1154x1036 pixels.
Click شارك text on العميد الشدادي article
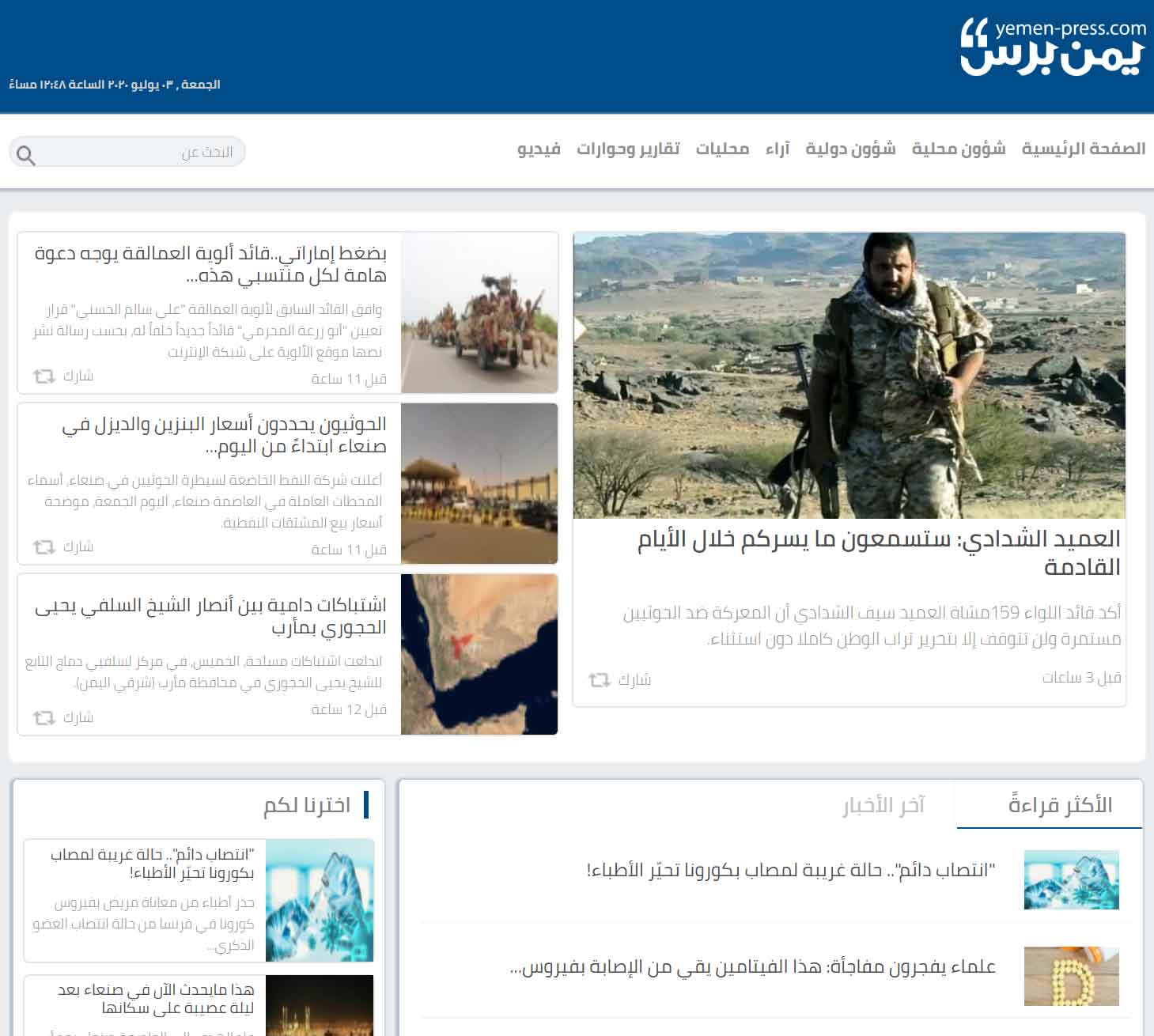click(635, 680)
